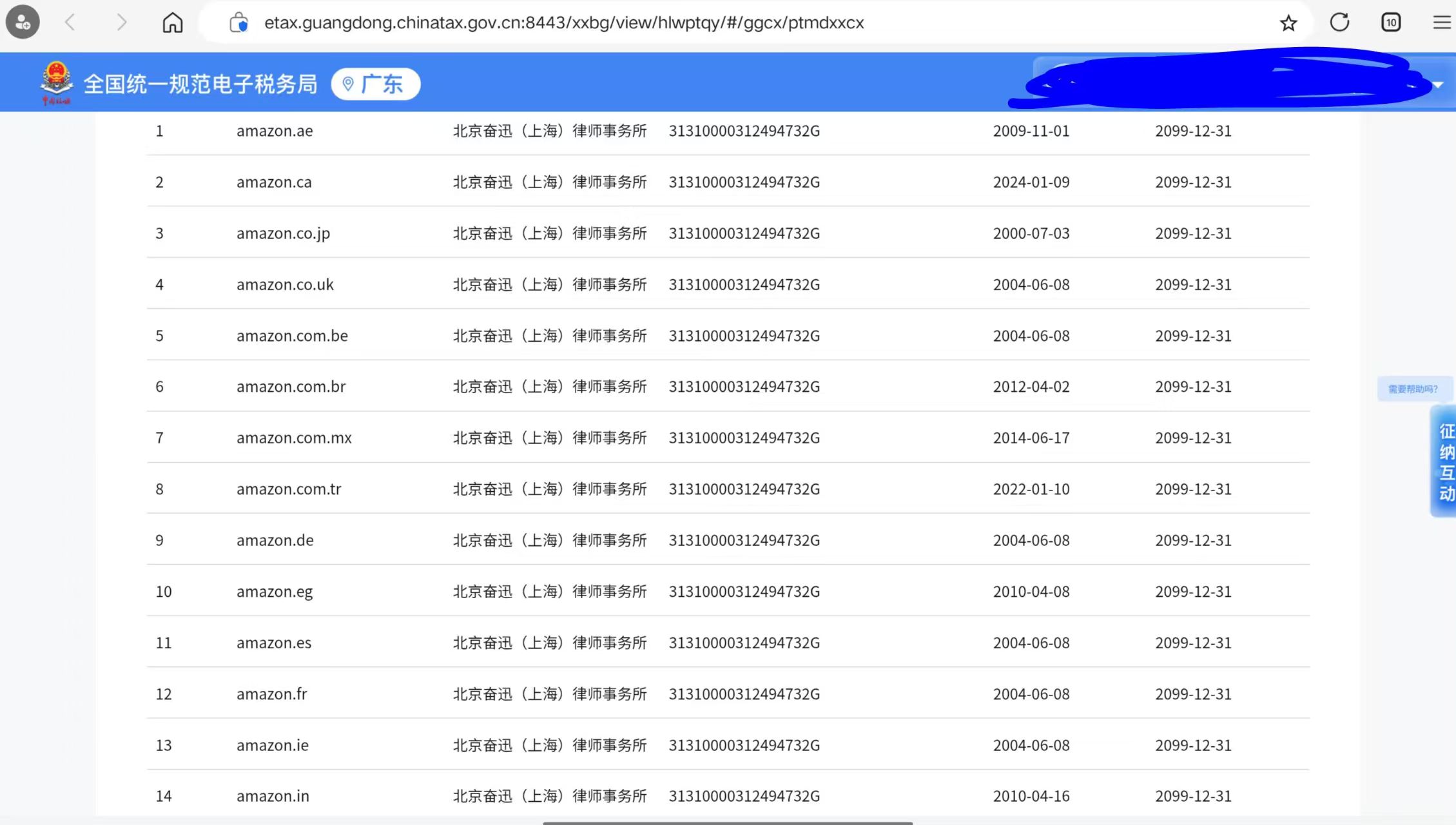This screenshot has width=1456, height=825.
Task: Open the home page via the home icon
Action: [172, 21]
